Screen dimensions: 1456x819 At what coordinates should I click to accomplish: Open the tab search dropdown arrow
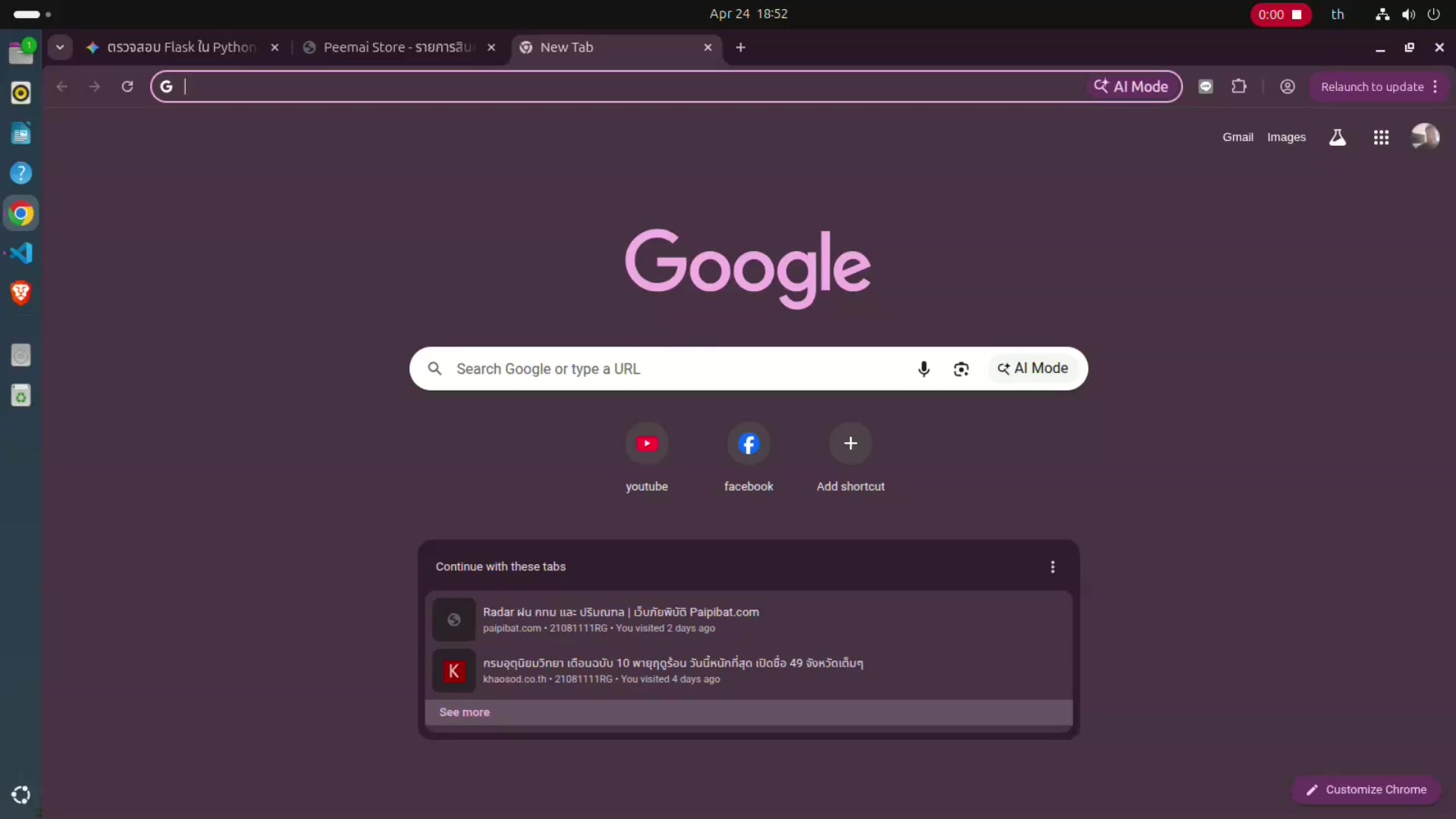(x=59, y=47)
